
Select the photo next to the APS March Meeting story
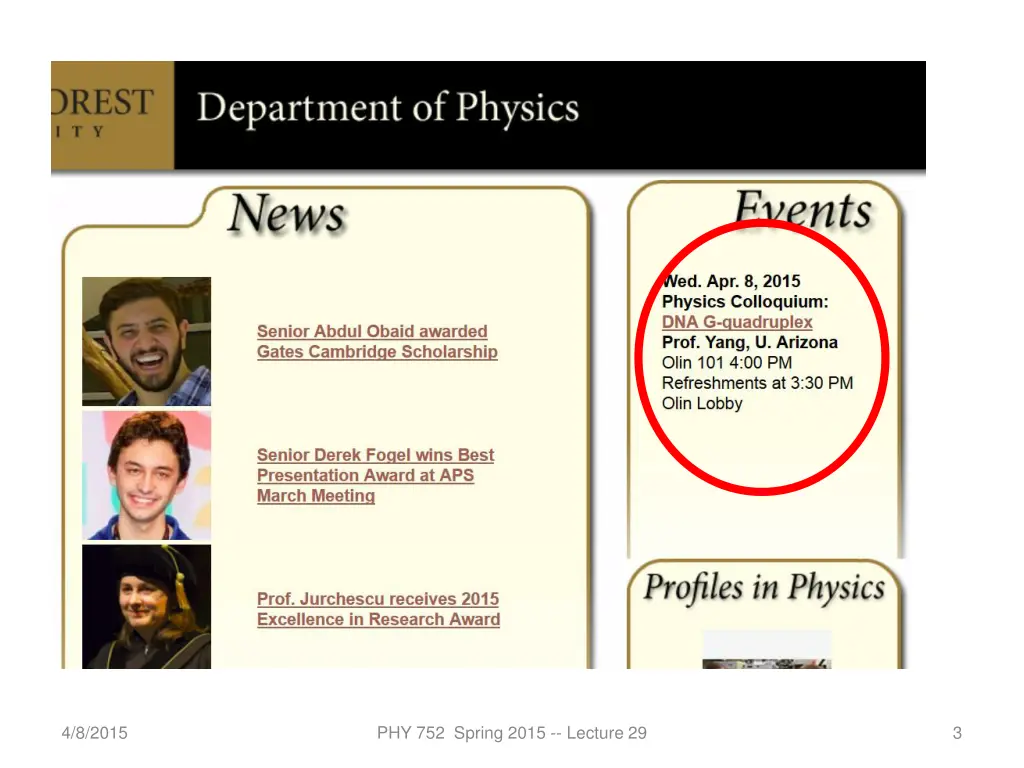click(146, 476)
